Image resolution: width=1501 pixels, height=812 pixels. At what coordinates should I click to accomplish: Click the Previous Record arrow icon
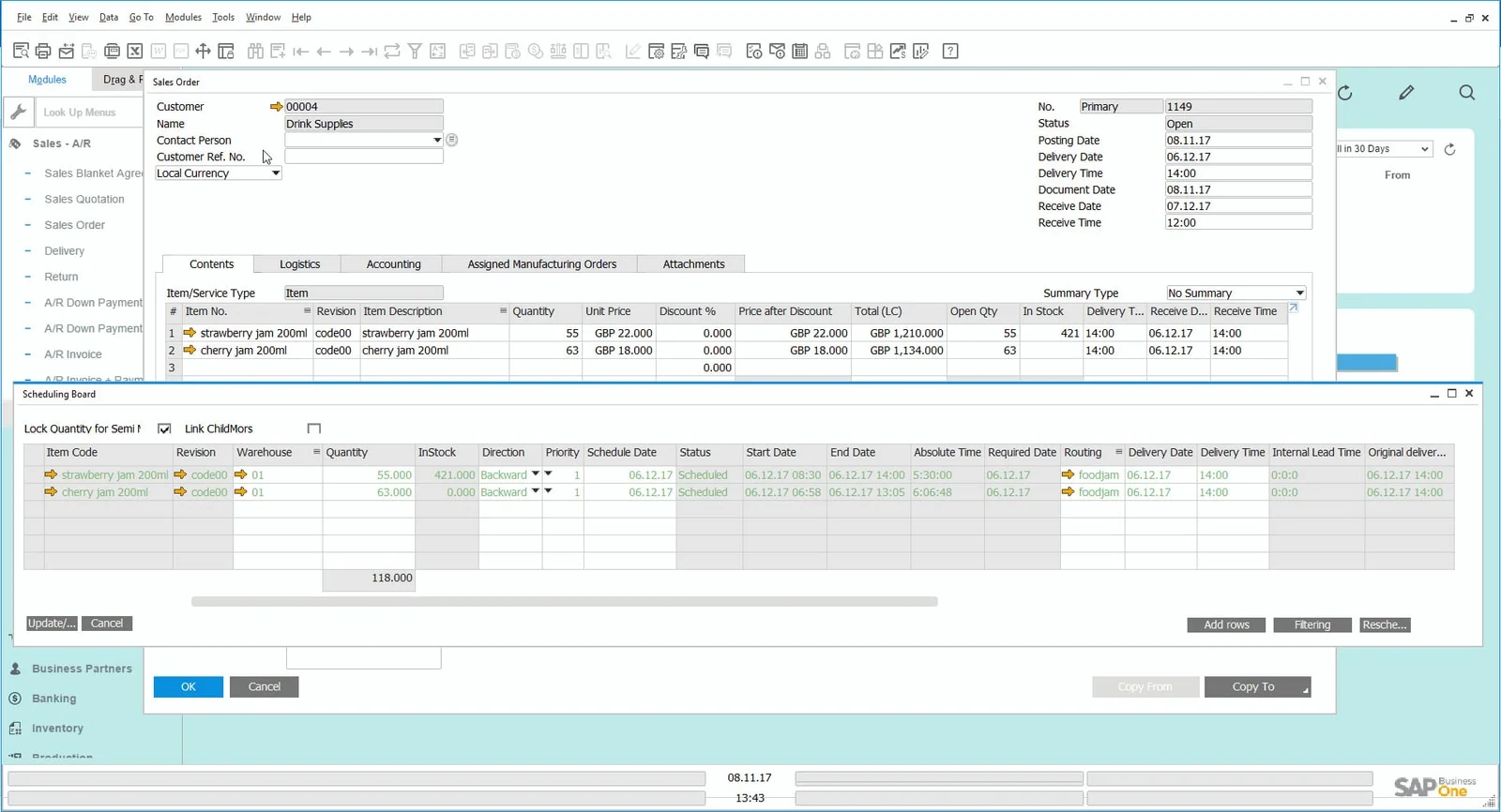pyautogui.click(x=324, y=52)
